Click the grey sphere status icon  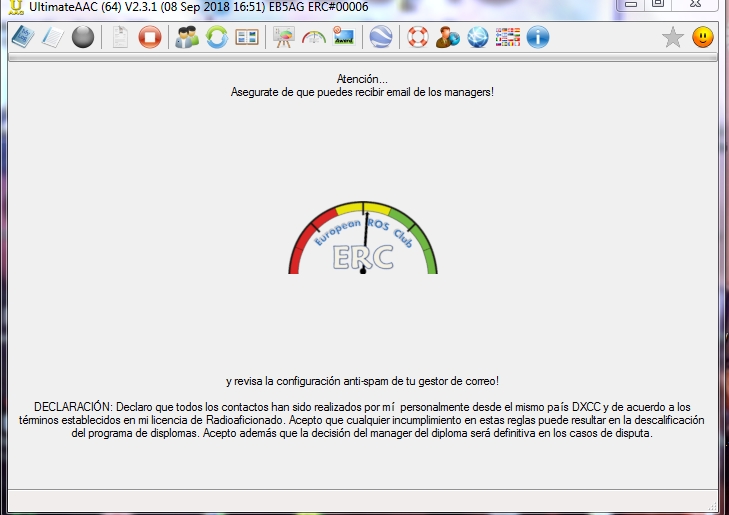click(x=83, y=37)
